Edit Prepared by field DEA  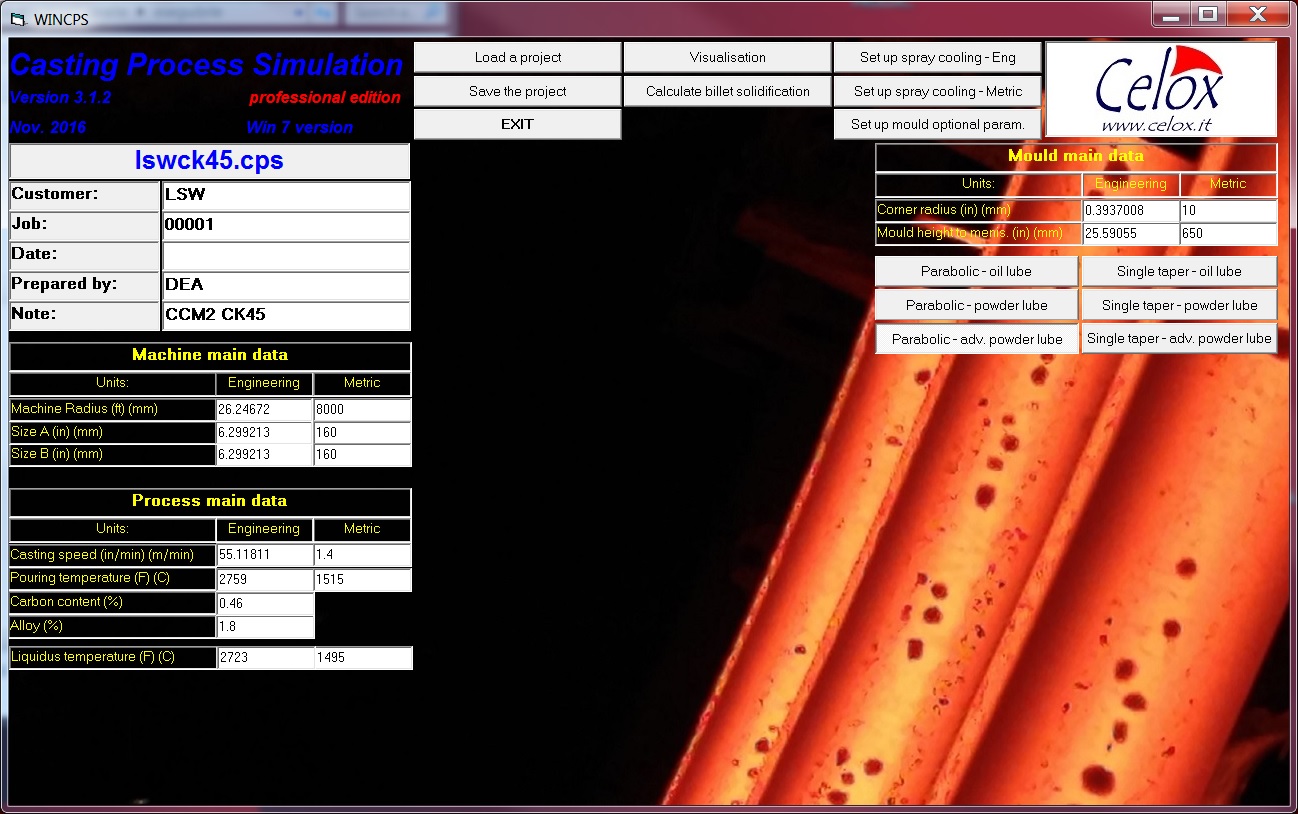286,286
